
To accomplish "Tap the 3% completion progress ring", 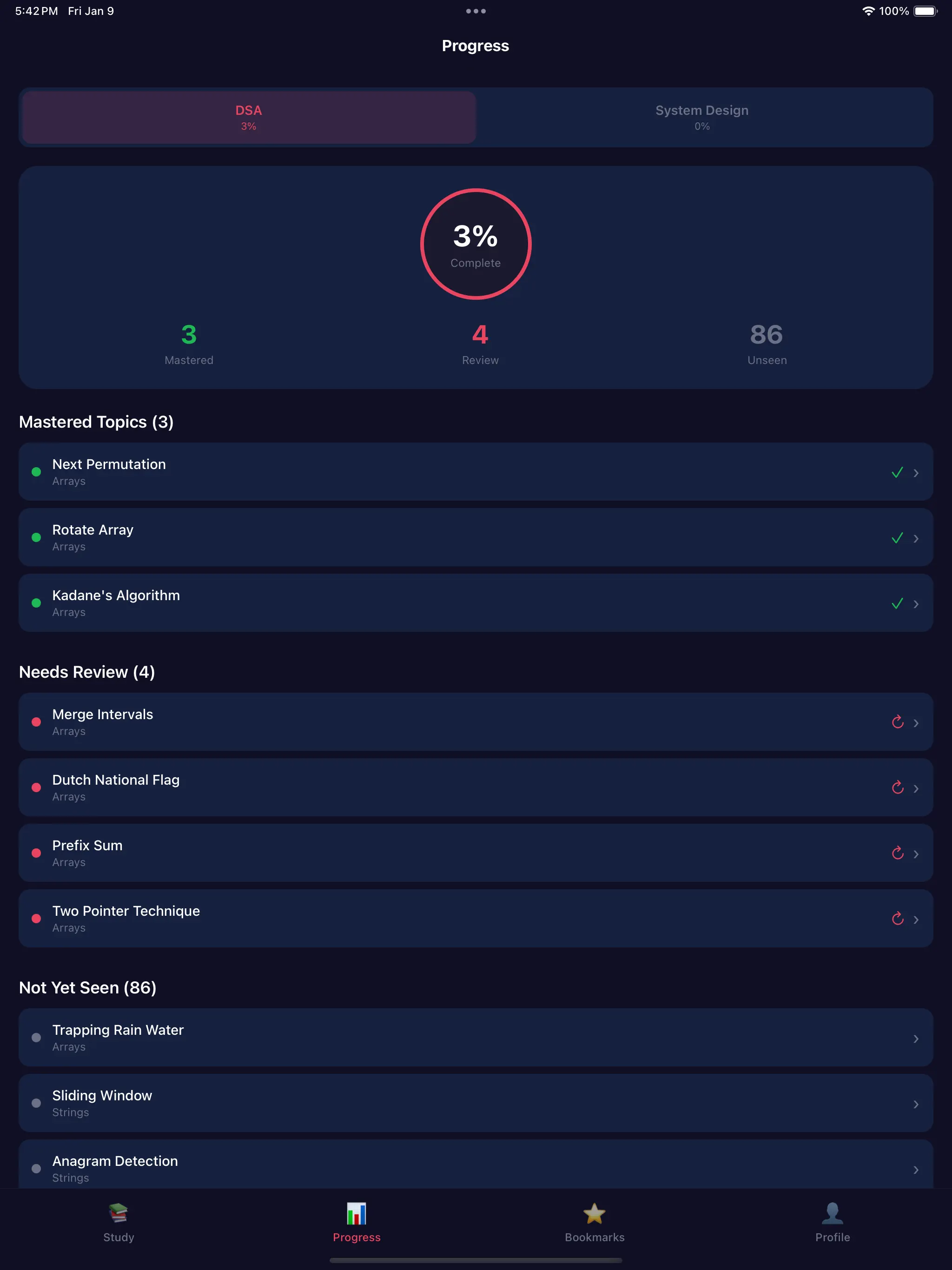I will coord(476,244).
